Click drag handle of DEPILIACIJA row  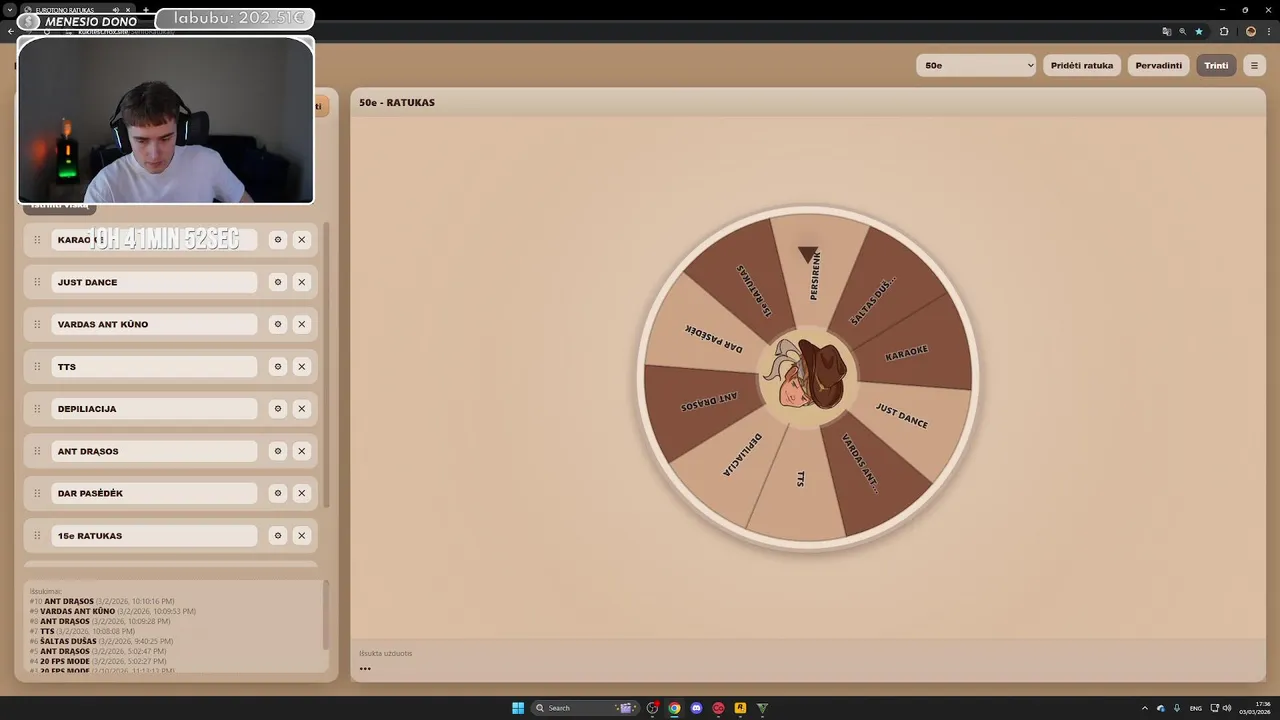pos(37,409)
